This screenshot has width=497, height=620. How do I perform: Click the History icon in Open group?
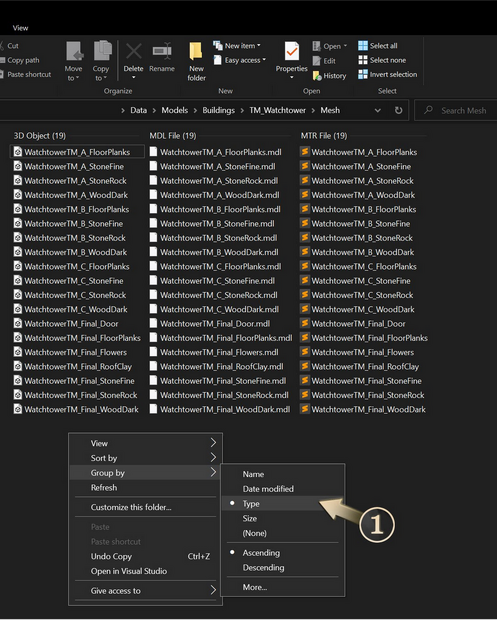(317, 76)
